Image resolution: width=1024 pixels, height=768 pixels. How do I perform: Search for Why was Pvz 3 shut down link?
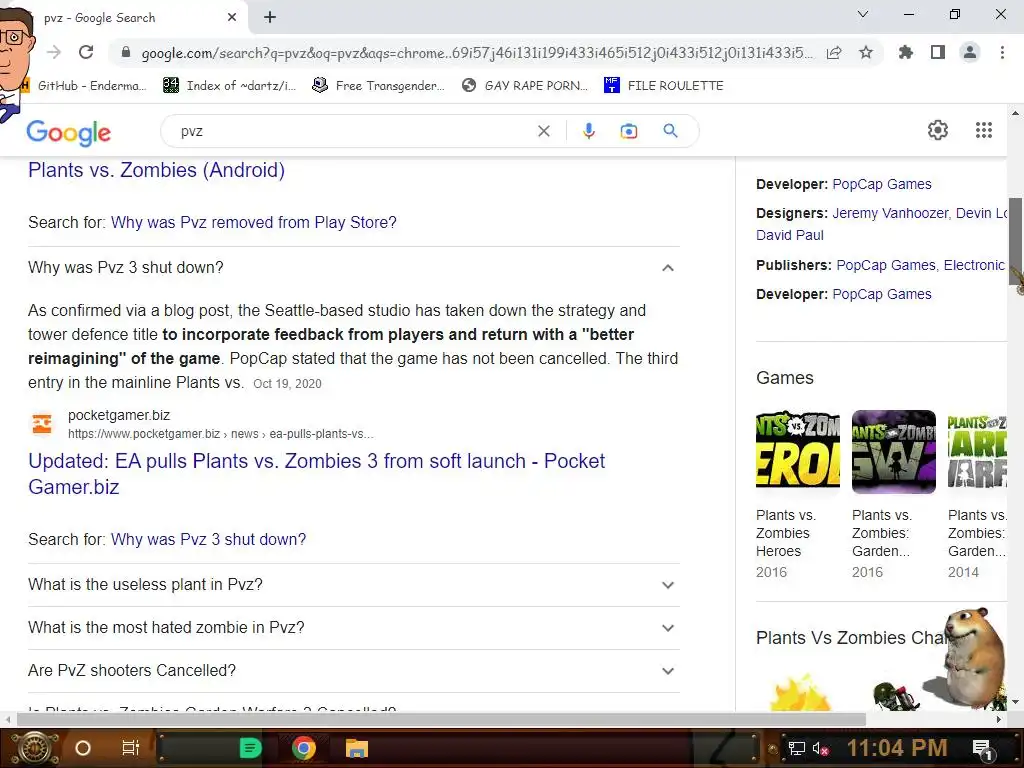208,539
